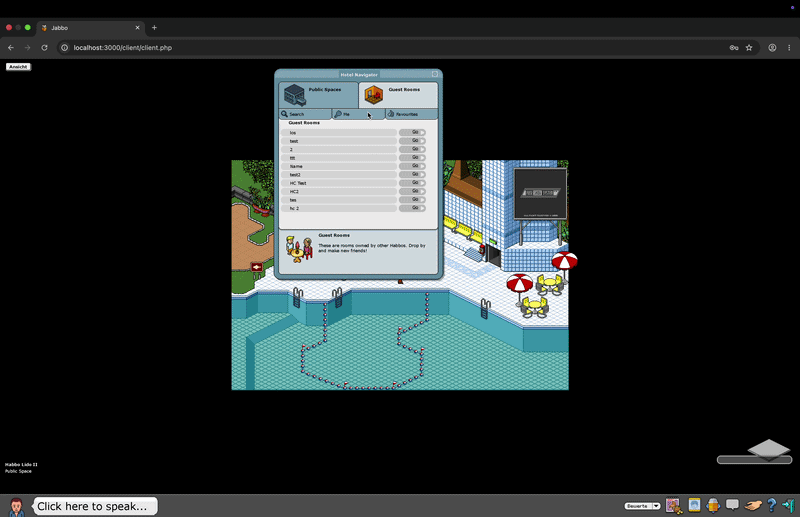Open the catalogue icon in bottom toolbar

pyautogui.click(x=674, y=506)
